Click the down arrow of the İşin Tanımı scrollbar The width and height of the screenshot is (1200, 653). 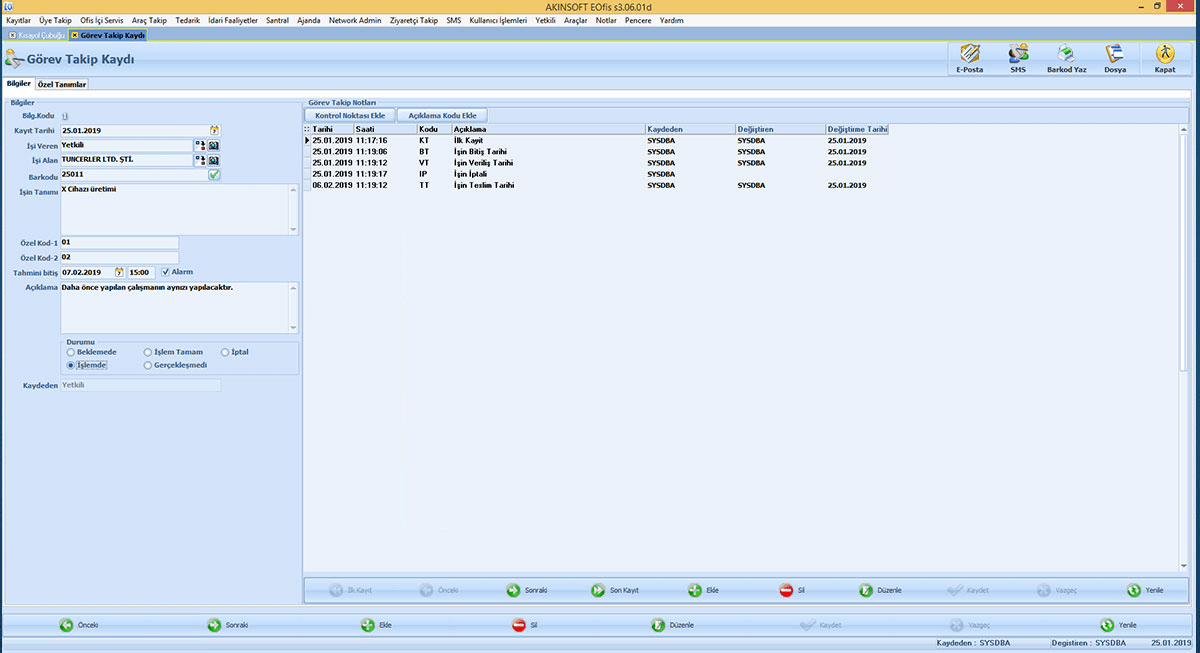coord(293,229)
